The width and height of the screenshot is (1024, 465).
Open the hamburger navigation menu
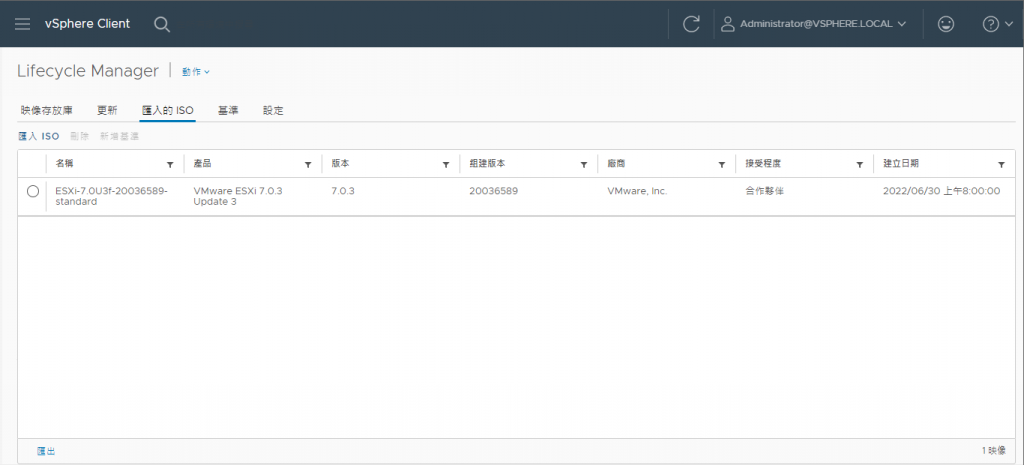point(22,24)
